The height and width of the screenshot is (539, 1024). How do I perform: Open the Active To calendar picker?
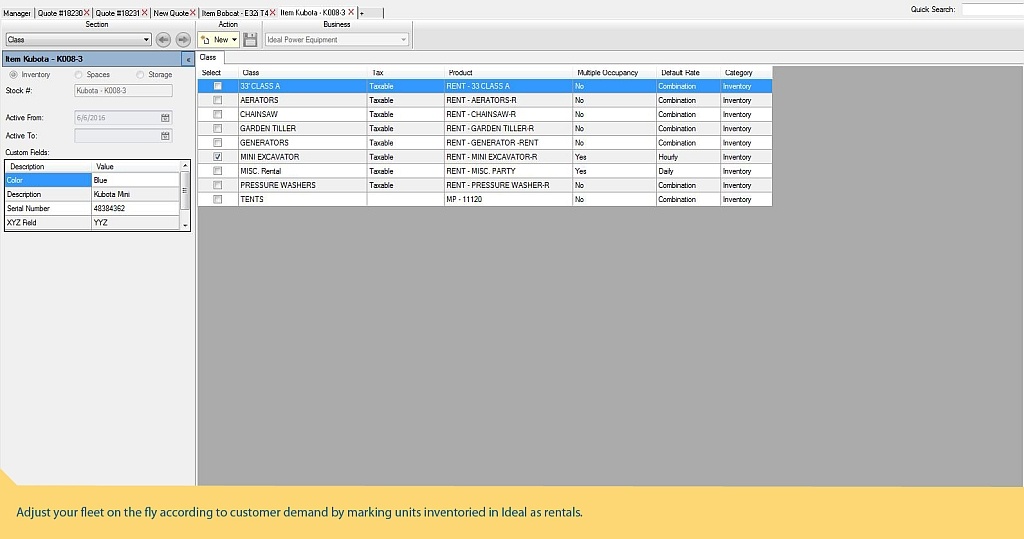coord(165,136)
